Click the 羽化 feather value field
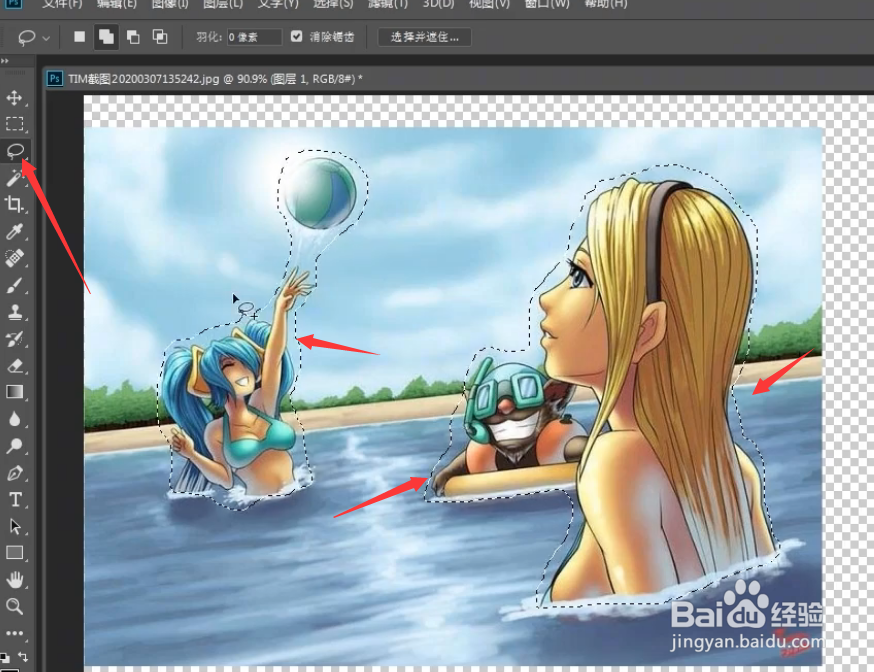The image size is (874, 672). 254,37
